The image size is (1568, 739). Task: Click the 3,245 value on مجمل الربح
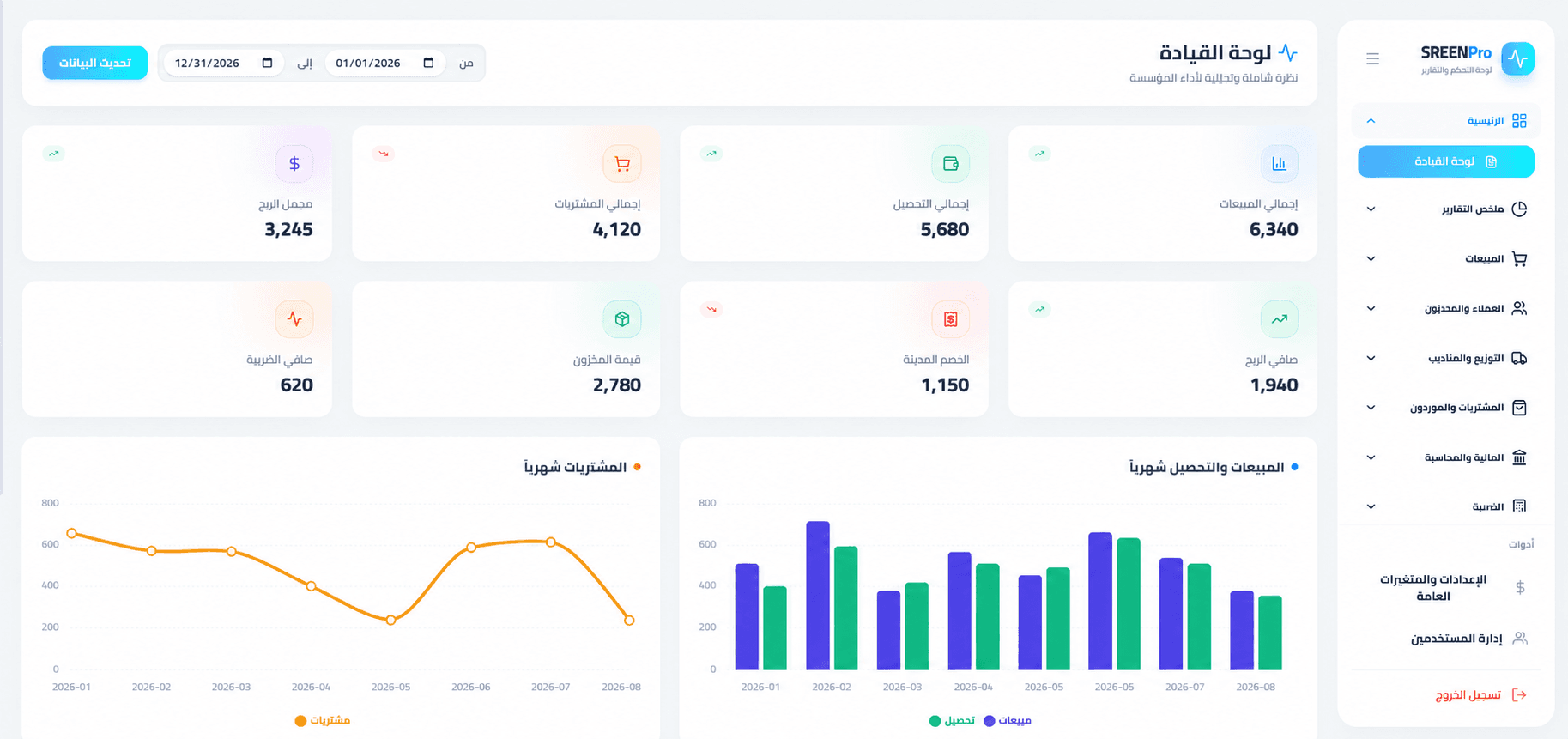(x=288, y=229)
